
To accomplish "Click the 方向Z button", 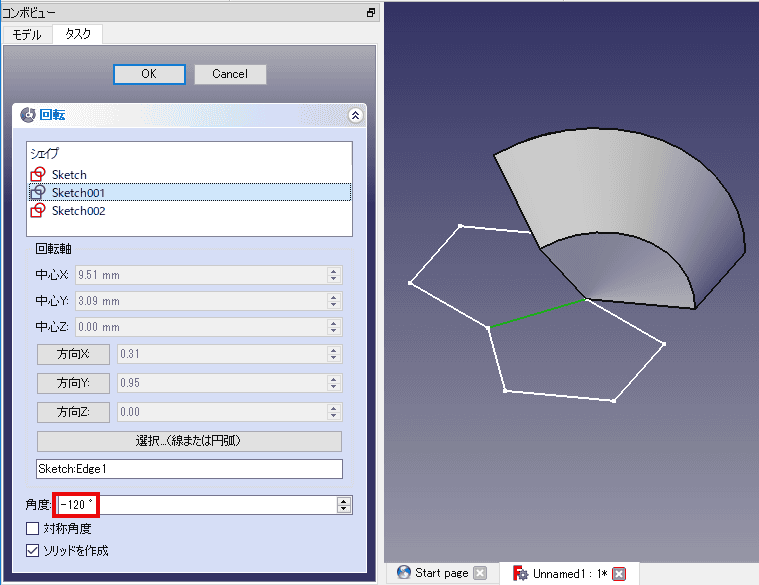I will click(73, 412).
